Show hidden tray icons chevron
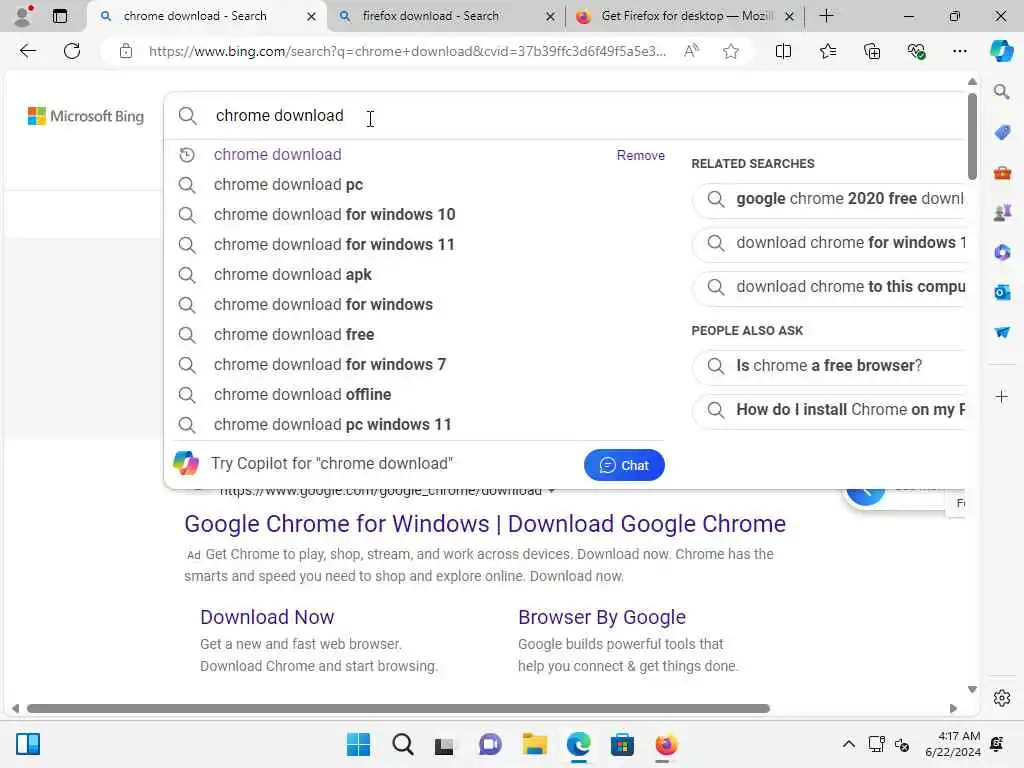 point(848,744)
